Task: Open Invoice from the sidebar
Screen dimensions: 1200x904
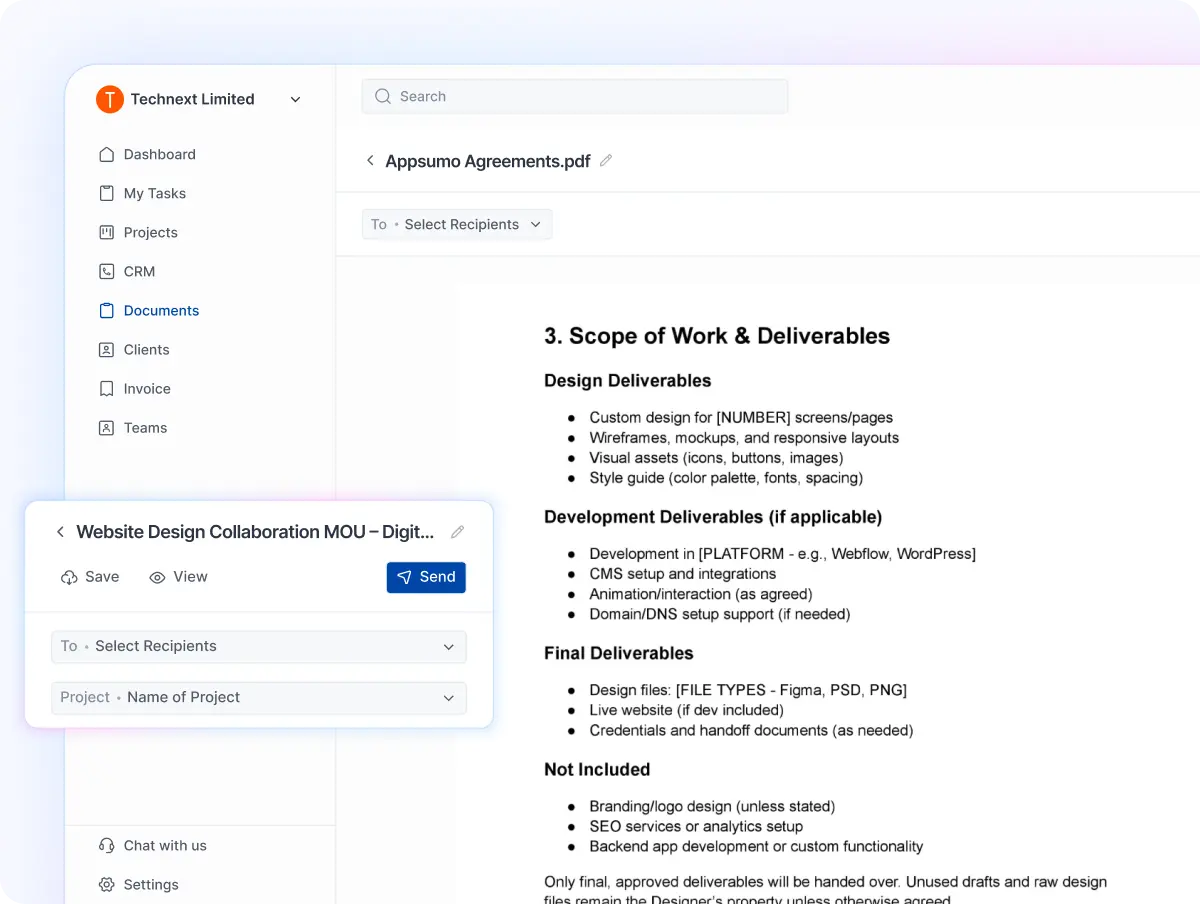Action: [x=147, y=388]
